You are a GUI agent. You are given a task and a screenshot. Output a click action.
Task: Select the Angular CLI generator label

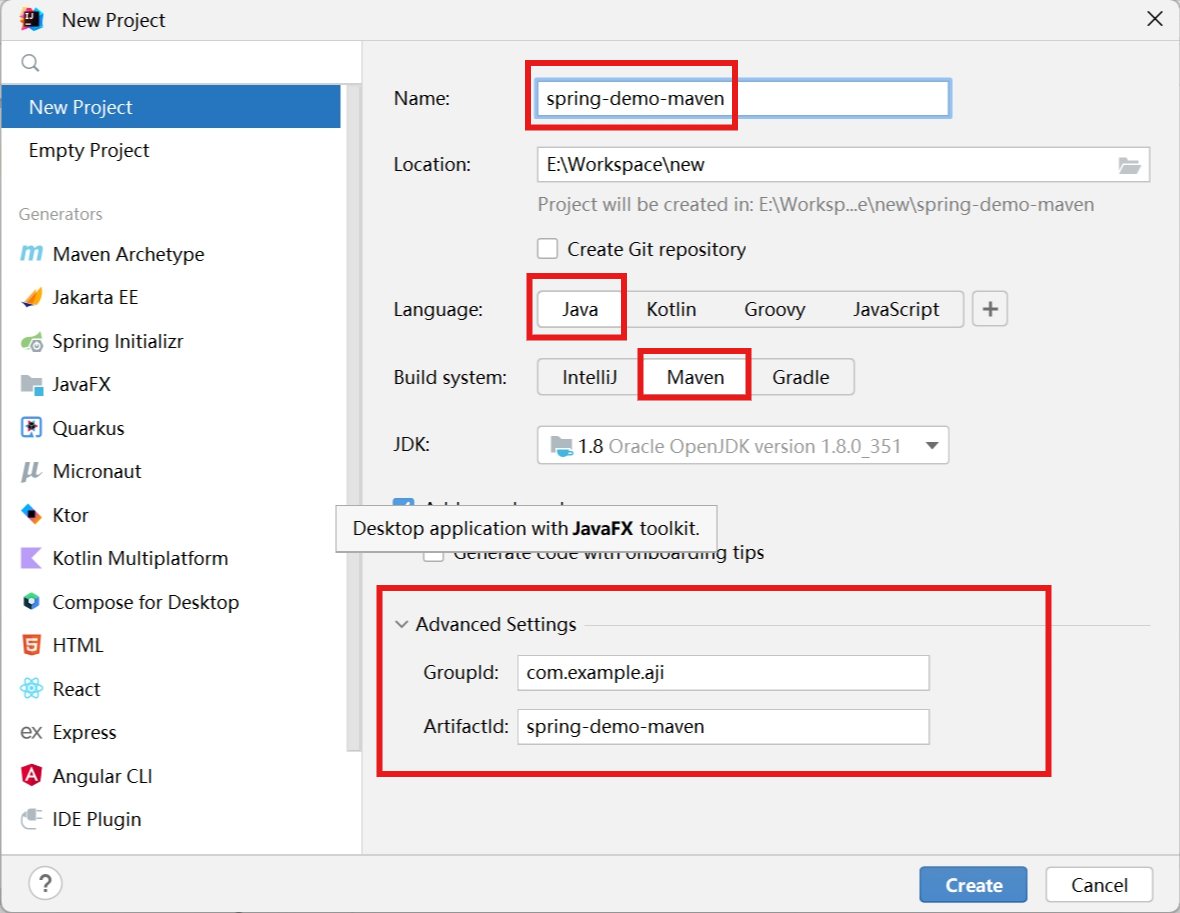coord(102,776)
